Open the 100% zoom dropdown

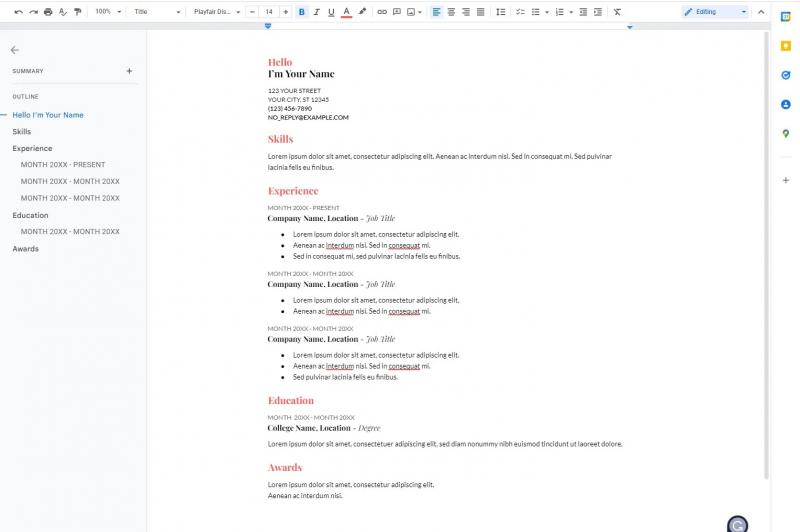point(108,12)
